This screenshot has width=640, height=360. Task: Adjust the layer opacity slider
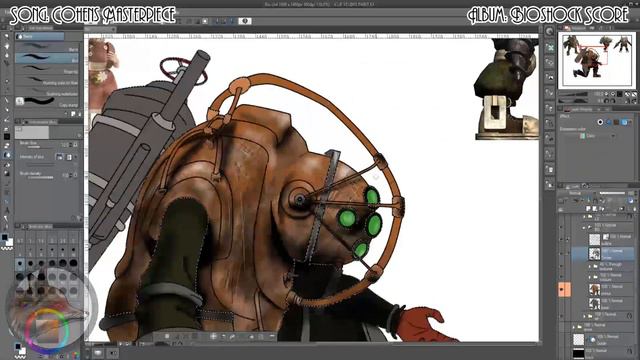(612, 193)
